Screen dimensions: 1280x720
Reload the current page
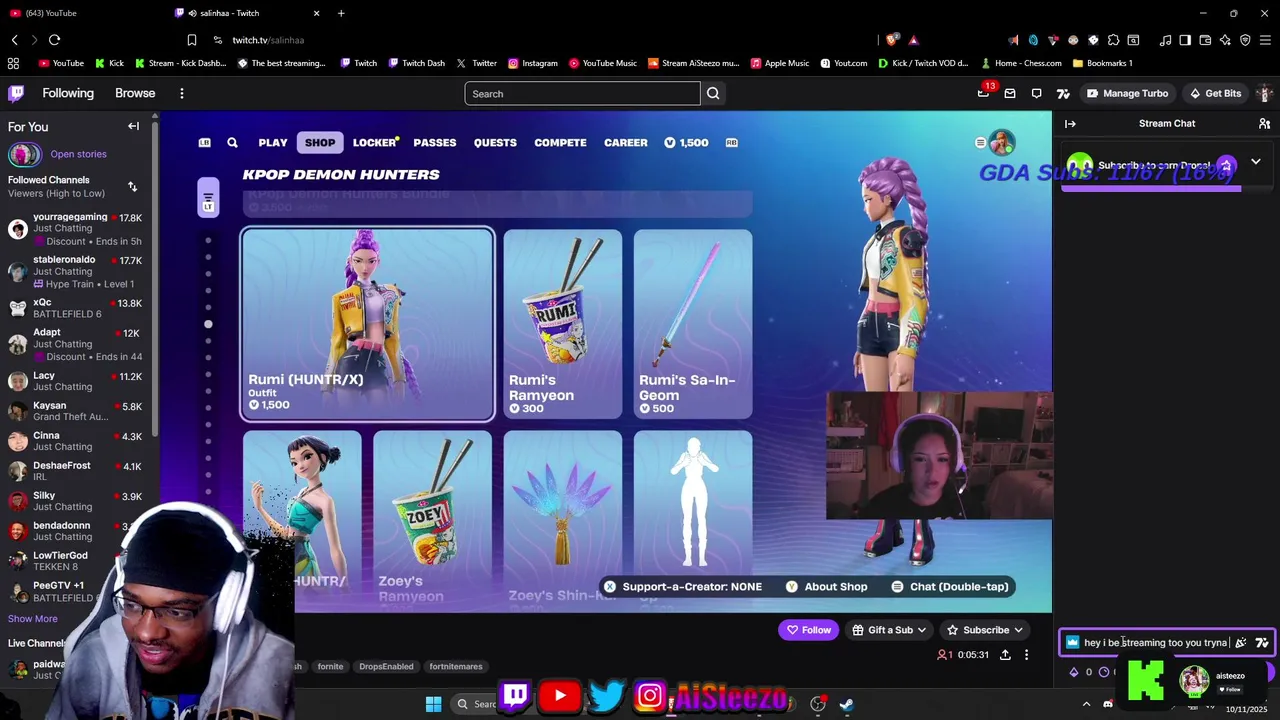pos(54,40)
